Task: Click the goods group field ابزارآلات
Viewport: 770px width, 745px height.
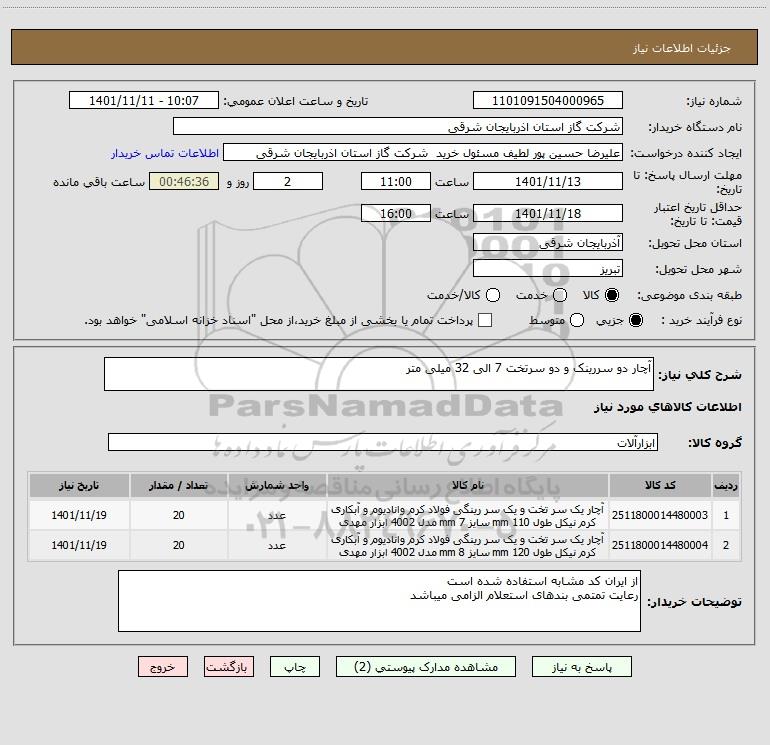Action: pyautogui.click(x=383, y=442)
